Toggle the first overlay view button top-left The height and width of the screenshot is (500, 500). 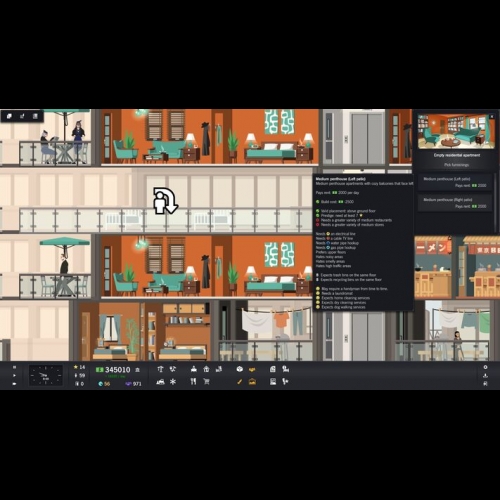click(x=9, y=116)
